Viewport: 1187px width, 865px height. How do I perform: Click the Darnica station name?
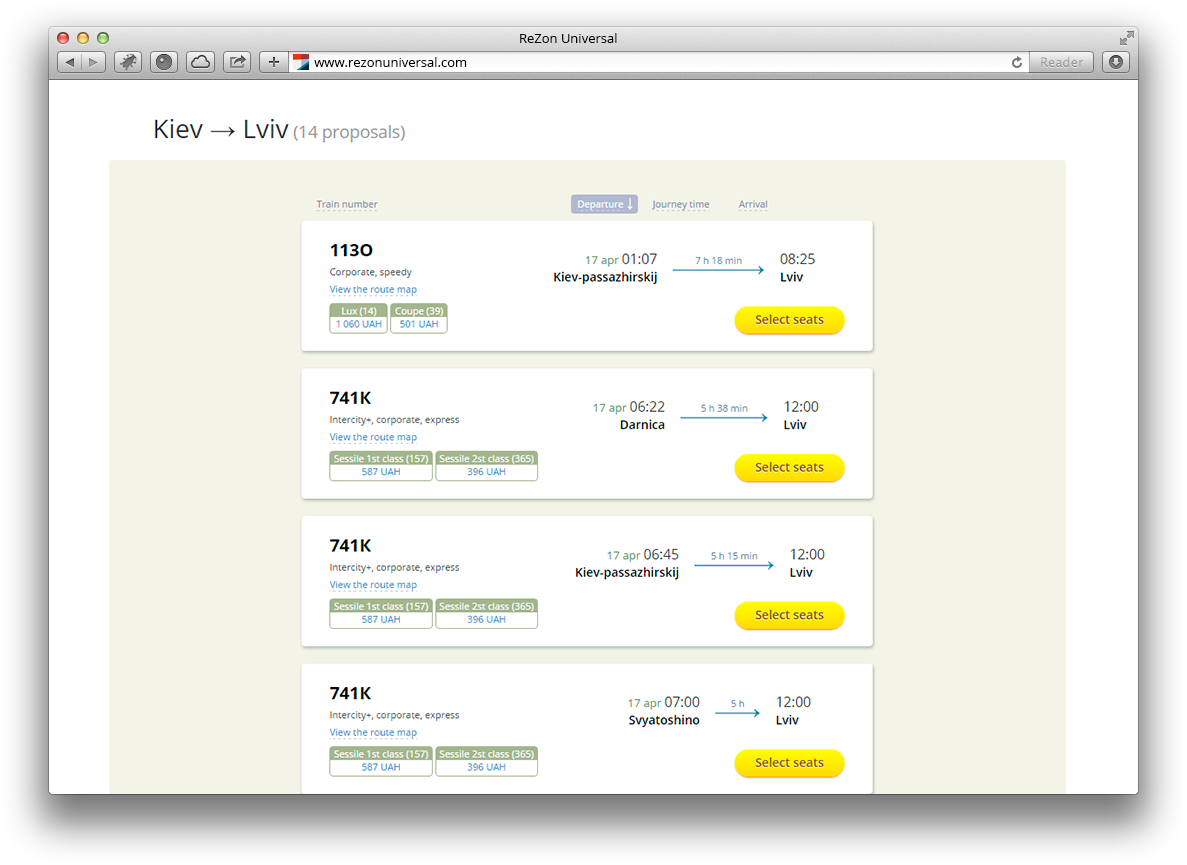(642, 425)
